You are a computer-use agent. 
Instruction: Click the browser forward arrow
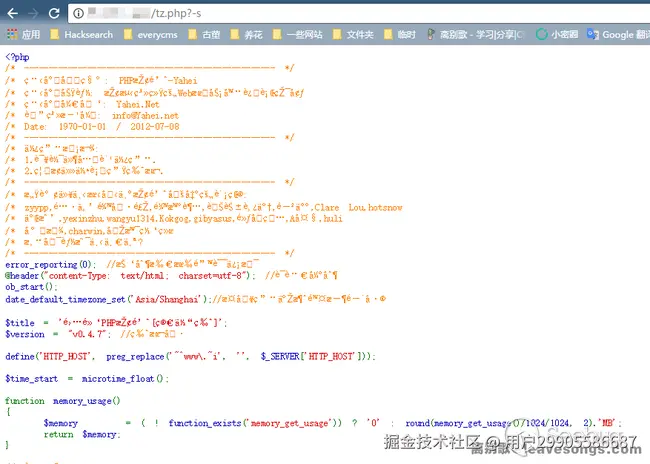(x=33, y=13)
